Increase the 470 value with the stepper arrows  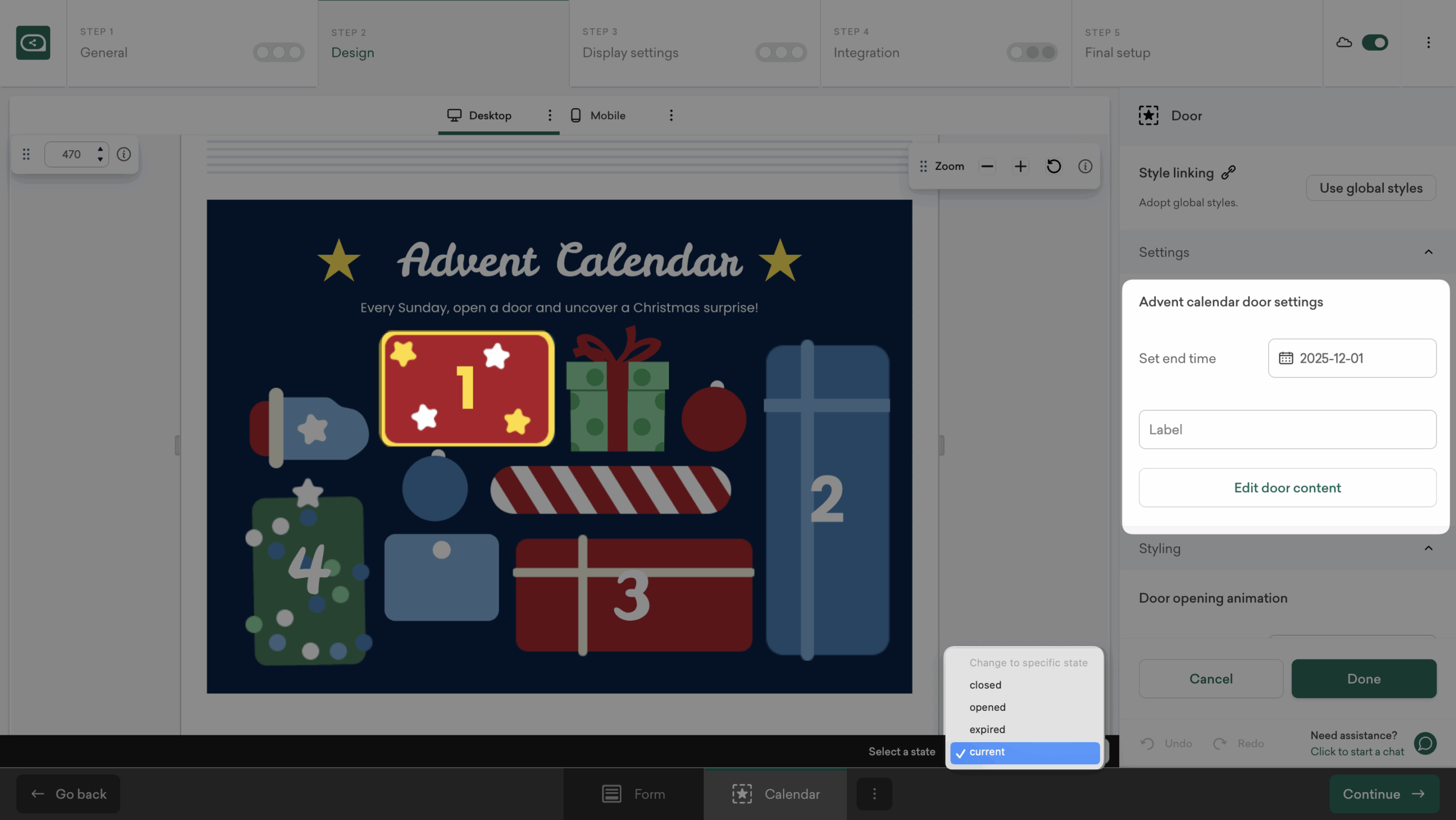pyautogui.click(x=100, y=149)
